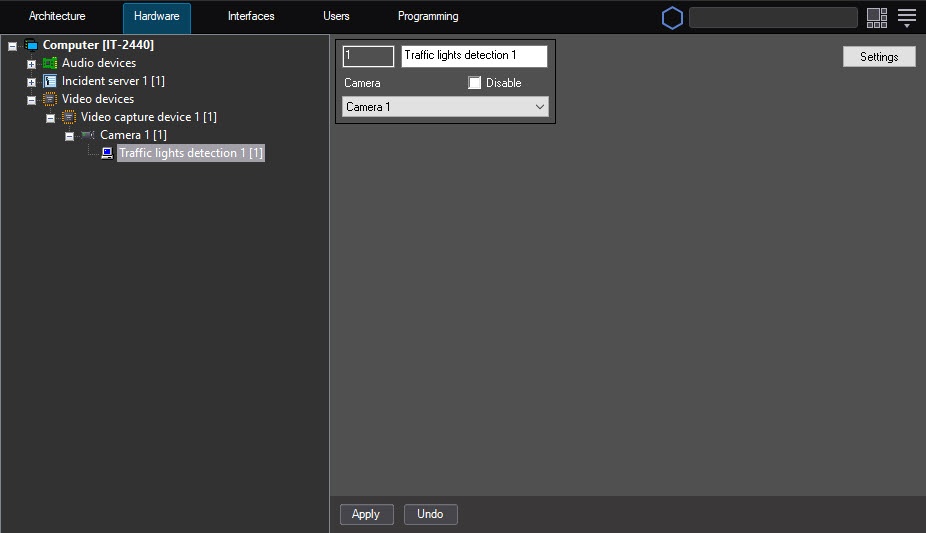Expand the Audio devices node
The width and height of the screenshot is (926, 533).
pos(31,64)
